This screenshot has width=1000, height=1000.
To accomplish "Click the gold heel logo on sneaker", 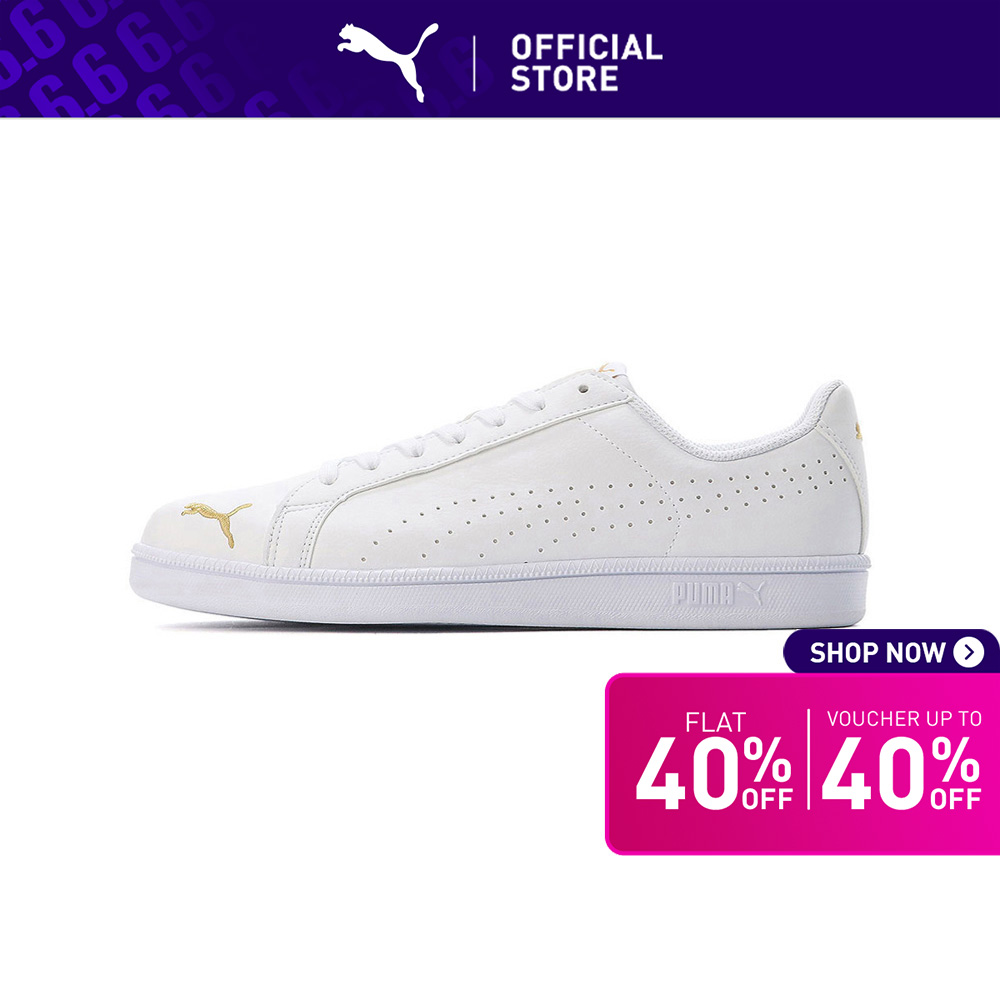I will (858, 430).
